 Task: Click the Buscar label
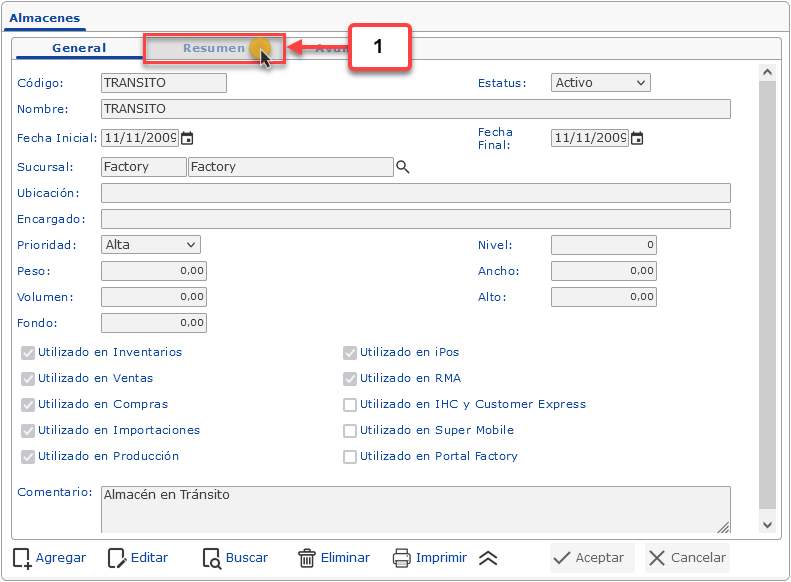(x=247, y=558)
